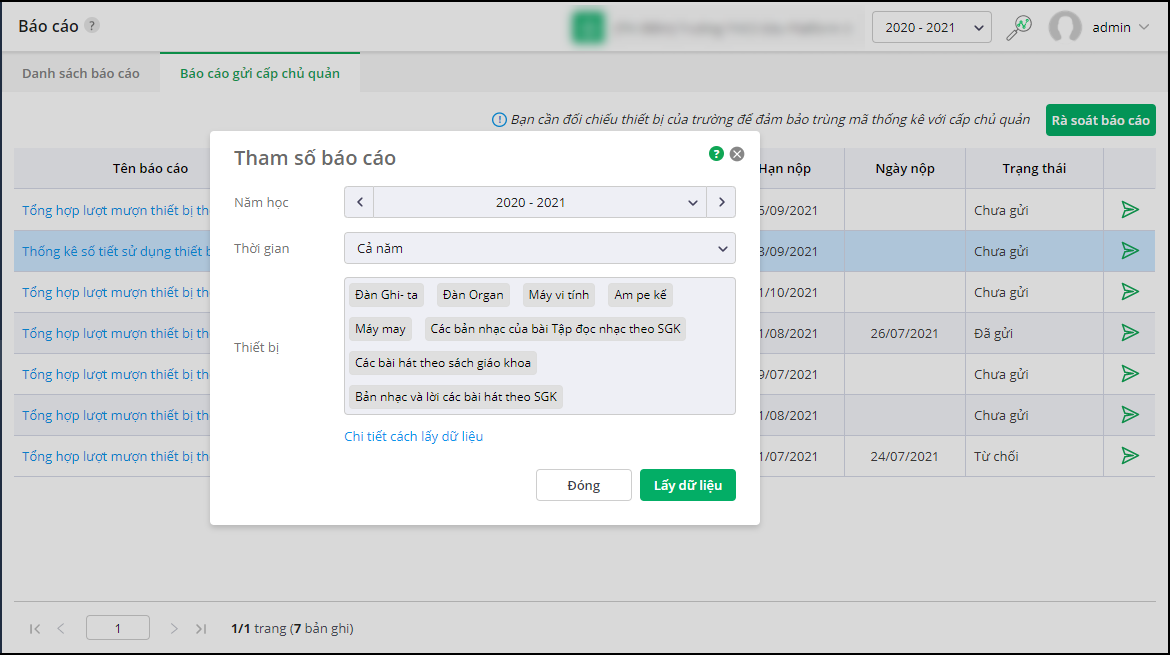1170x655 pixels.
Task: Select Báo cáo gửi cấp chủ quản tab
Action: (x=260, y=73)
